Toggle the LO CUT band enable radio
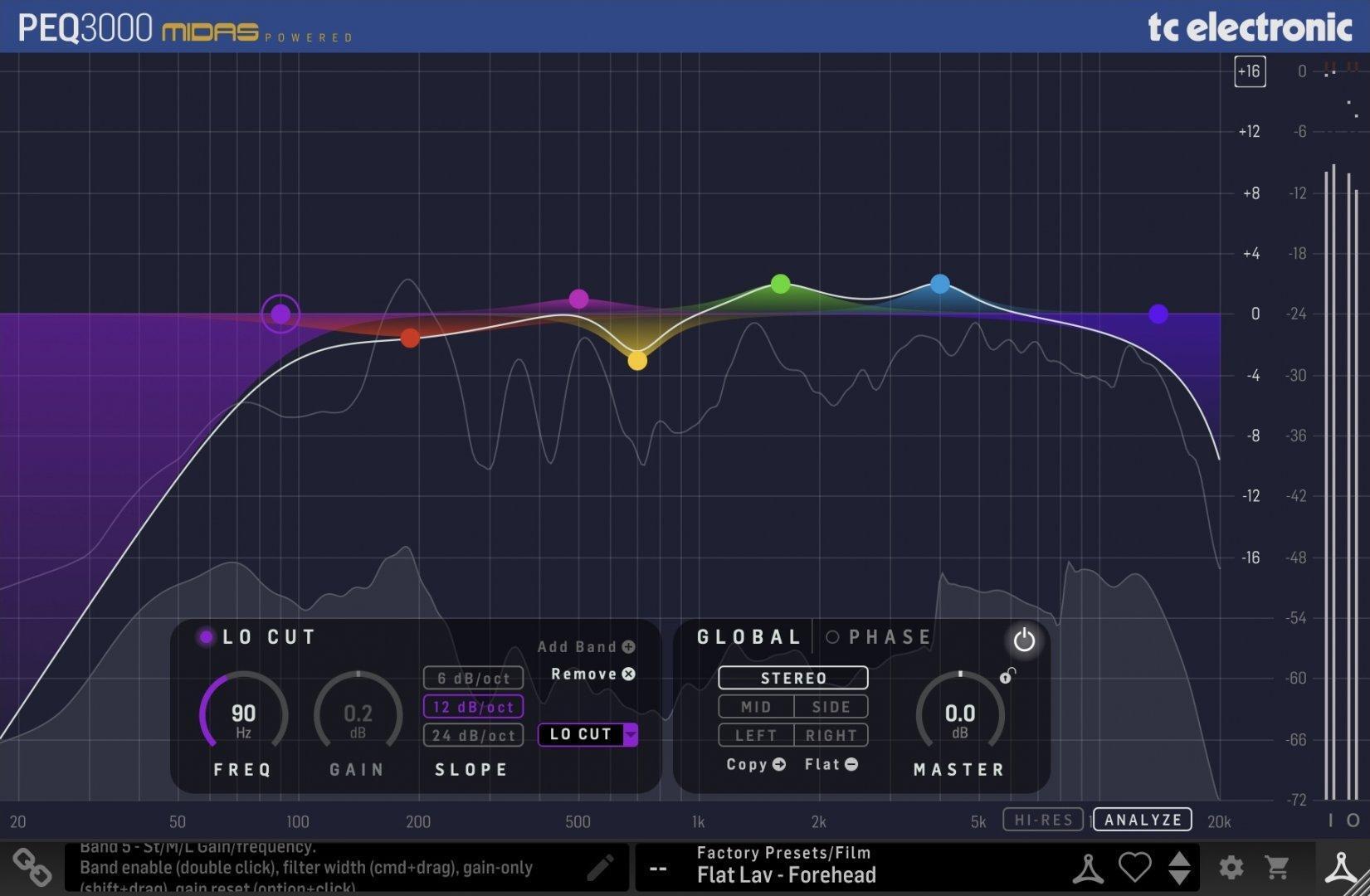 (x=205, y=636)
